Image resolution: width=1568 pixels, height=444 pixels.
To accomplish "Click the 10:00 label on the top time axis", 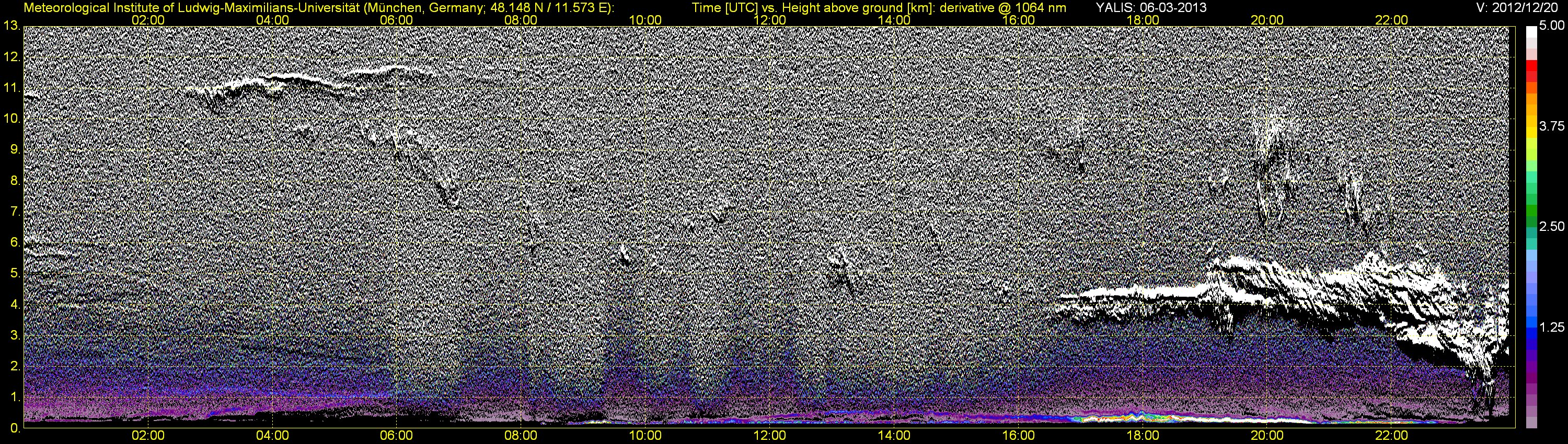I will (645, 20).
